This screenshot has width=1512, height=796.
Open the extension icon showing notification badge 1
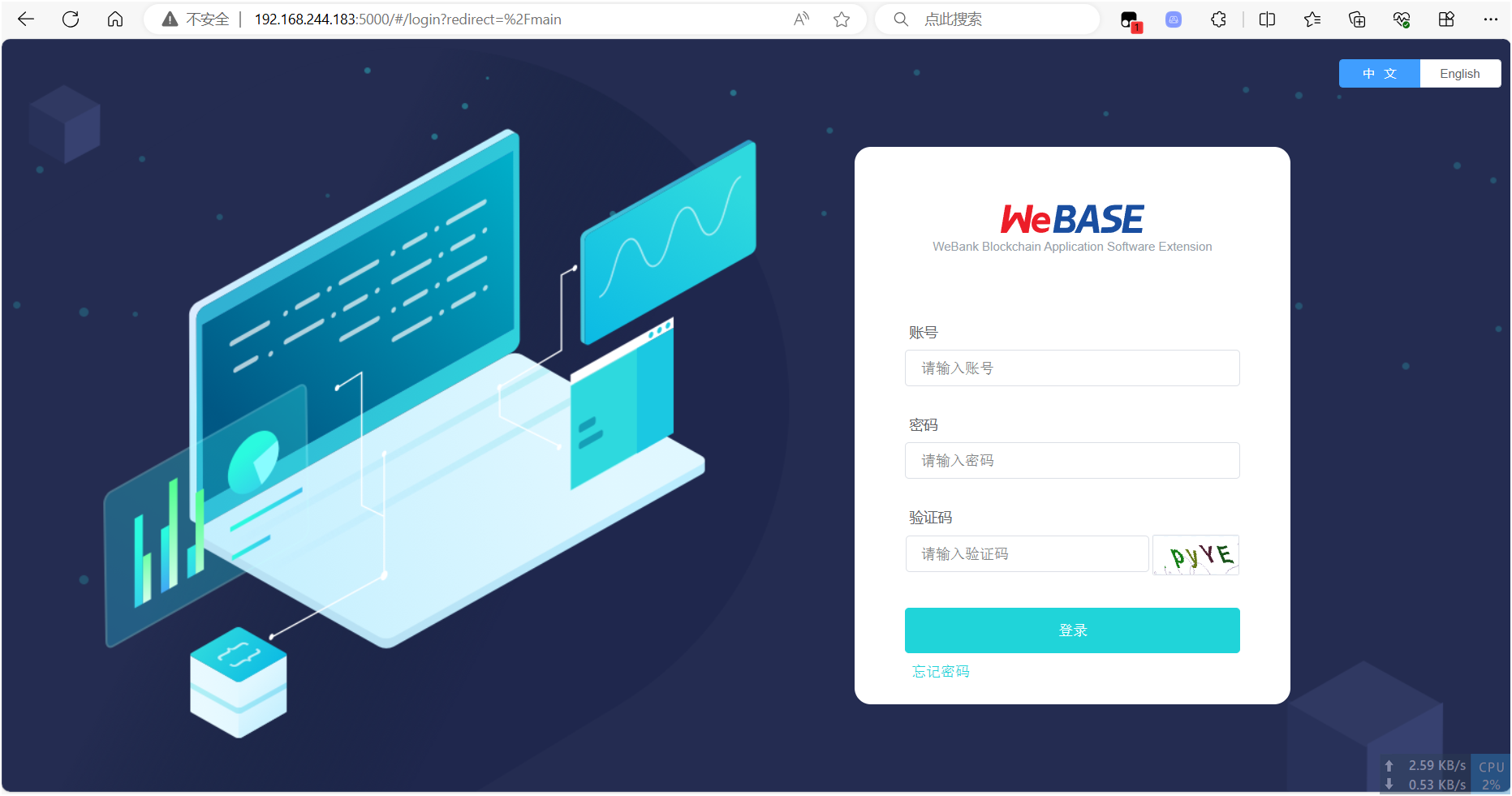[1130, 19]
